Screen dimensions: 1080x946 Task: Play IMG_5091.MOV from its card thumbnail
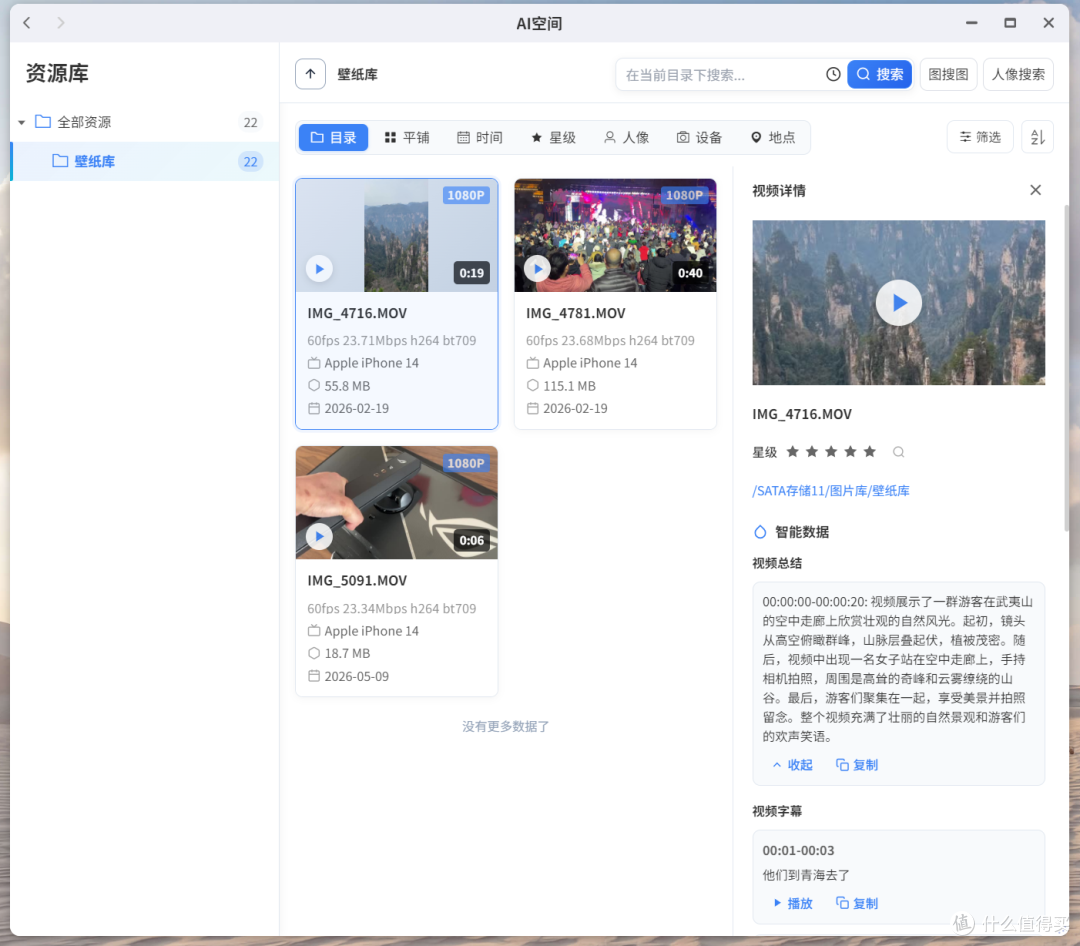coord(319,536)
